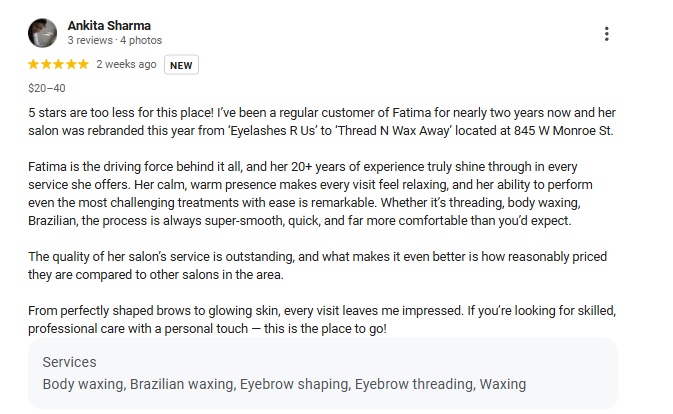Click the paragraph starting 'From perfectly shaped brows'

pyautogui.click(x=320, y=320)
